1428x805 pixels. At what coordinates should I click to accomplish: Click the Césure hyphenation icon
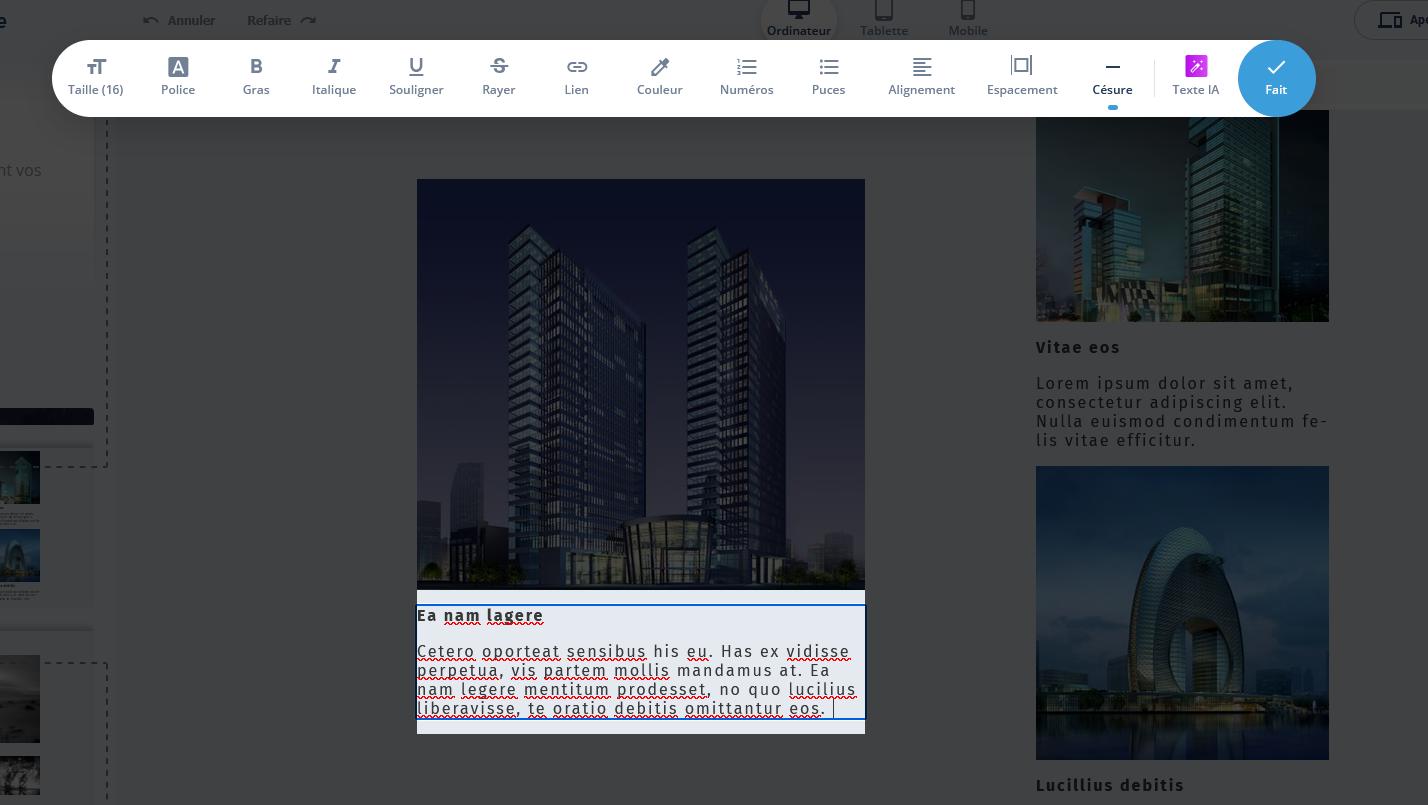1112,67
